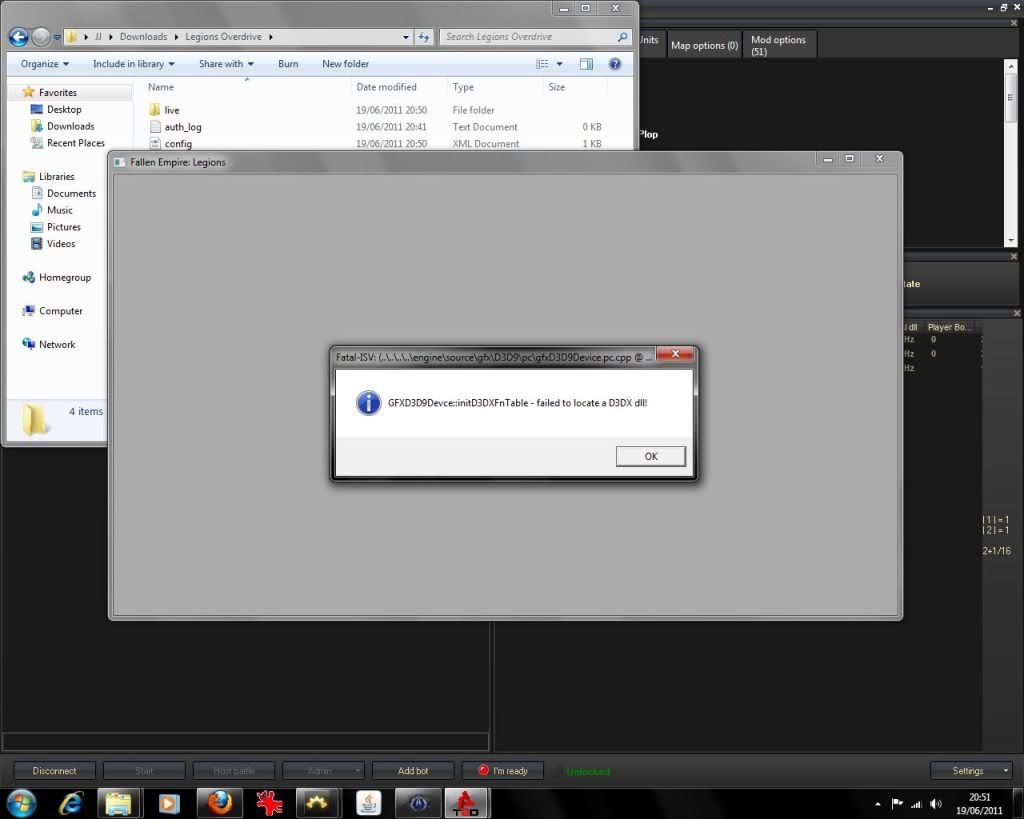Close the Fatal-ISV error dialog
Screen dimensions: 1024x819
[675, 353]
